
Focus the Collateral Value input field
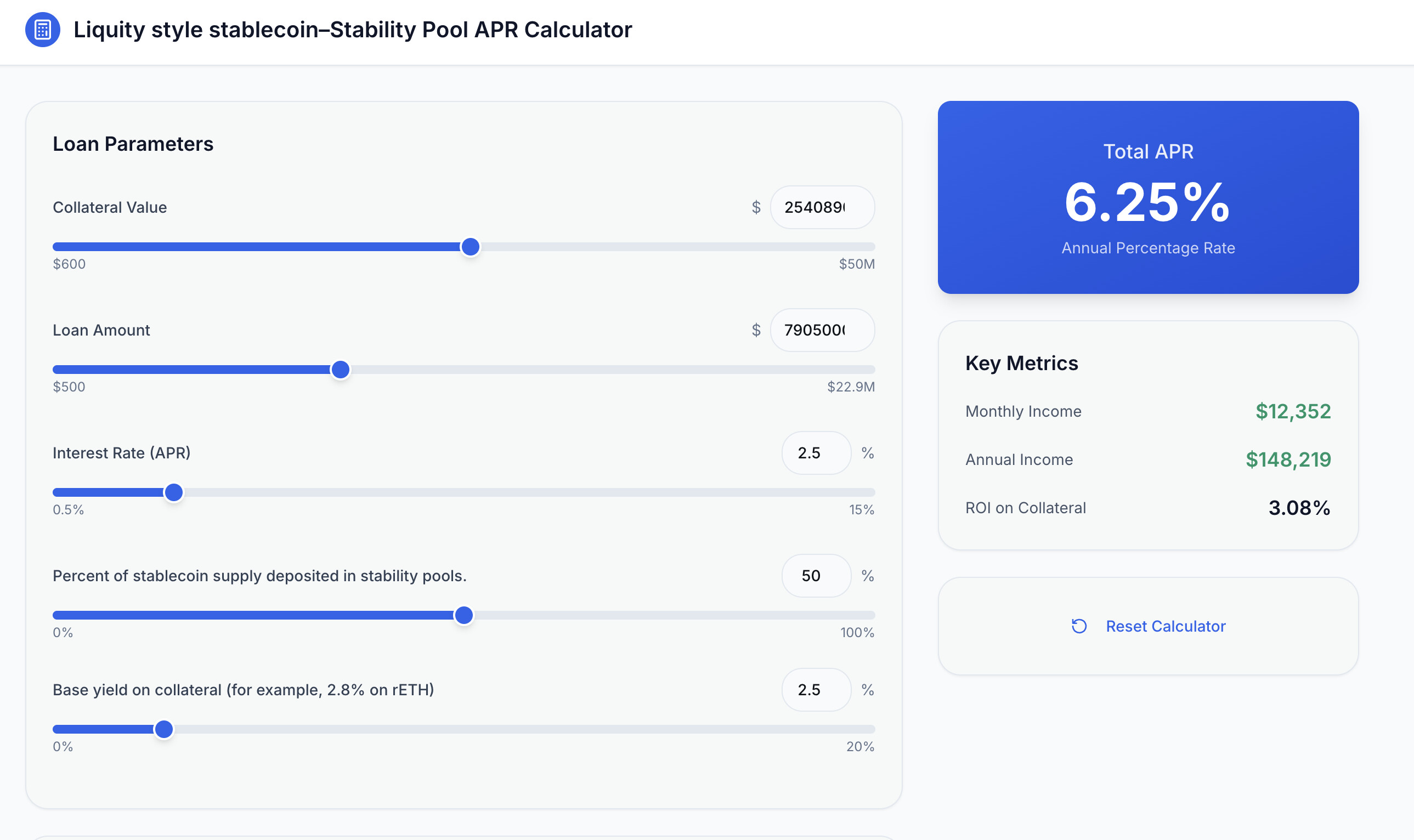(x=823, y=207)
